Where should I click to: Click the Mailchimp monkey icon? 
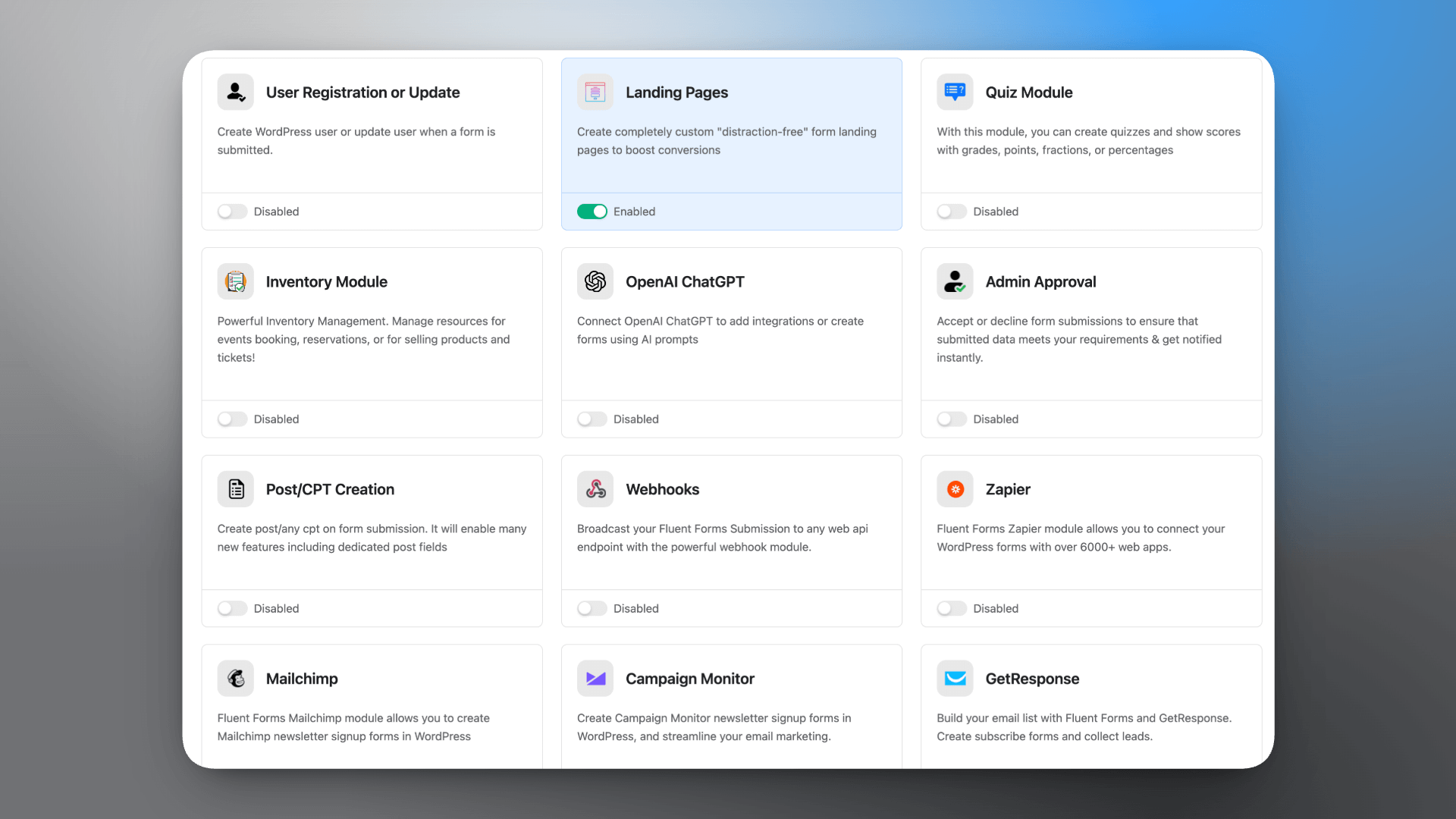(235, 679)
